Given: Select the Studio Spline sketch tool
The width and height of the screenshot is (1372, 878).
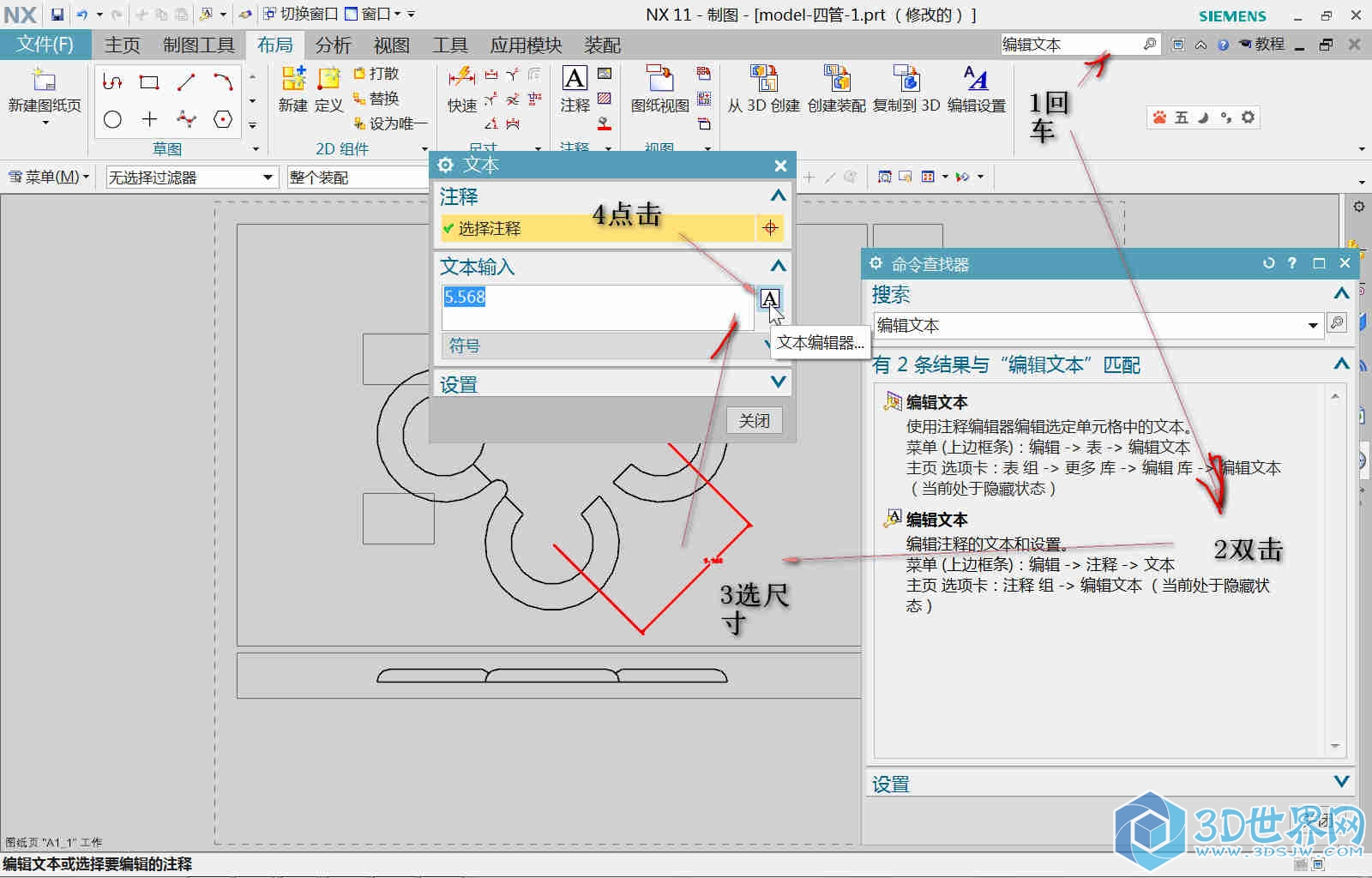Looking at the screenshot, I should [186, 119].
